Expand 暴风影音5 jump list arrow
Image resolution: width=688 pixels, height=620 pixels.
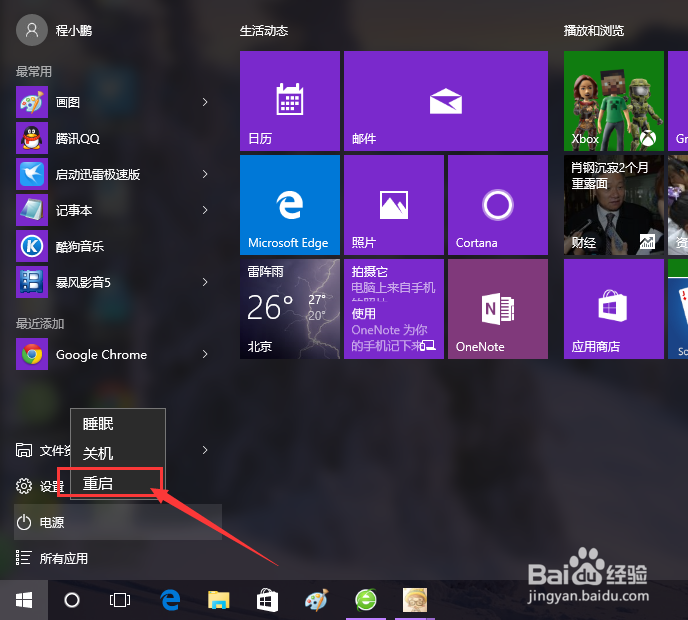(205, 282)
